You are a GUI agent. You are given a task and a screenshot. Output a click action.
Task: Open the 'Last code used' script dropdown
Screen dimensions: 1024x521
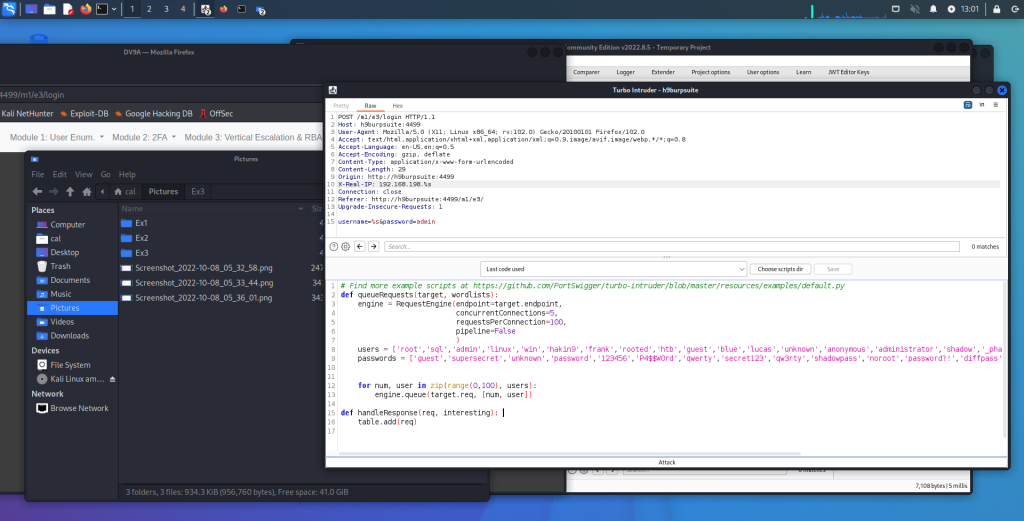[x=613, y=269]
